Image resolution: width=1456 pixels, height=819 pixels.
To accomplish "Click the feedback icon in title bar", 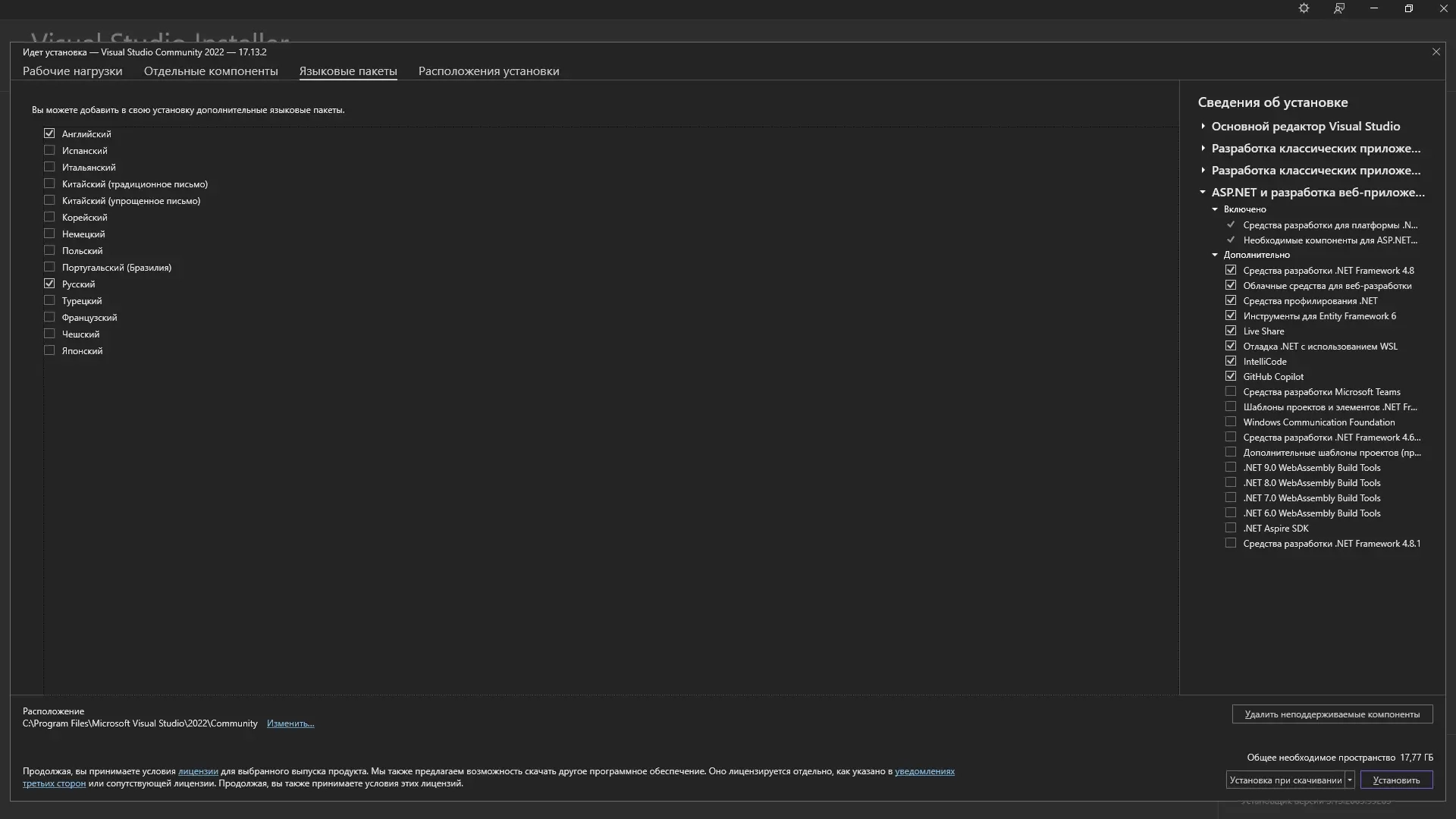I will (x=1339, y=8).
